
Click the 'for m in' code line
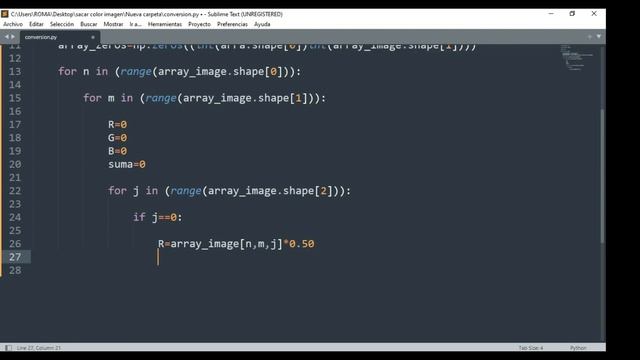[x=204, y=98]
